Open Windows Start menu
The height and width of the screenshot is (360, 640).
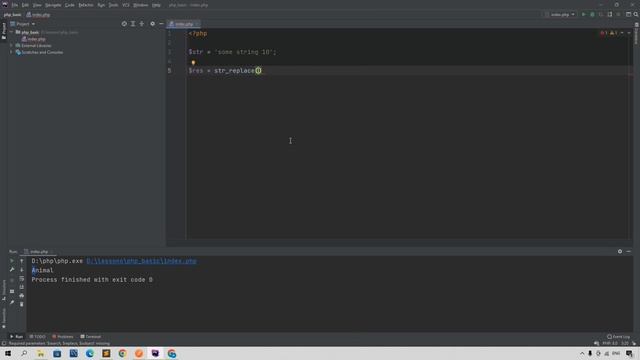[x=8, y=353]
